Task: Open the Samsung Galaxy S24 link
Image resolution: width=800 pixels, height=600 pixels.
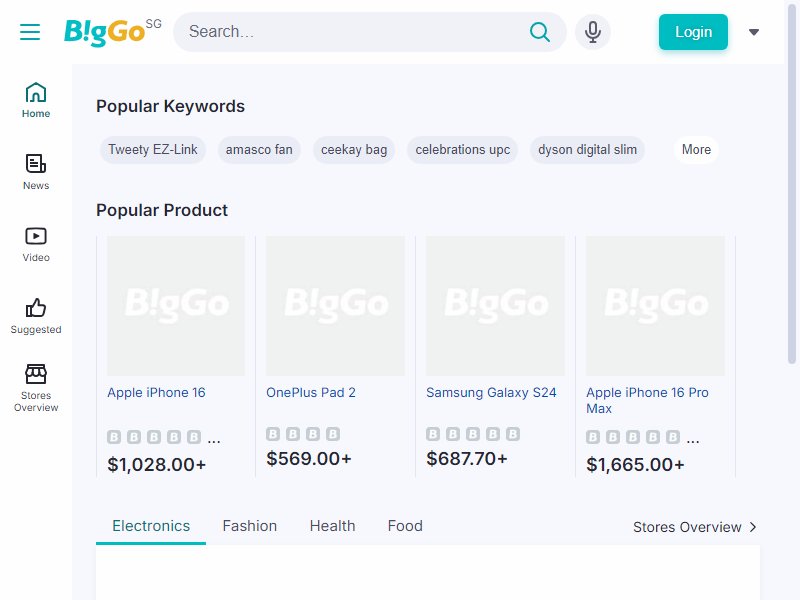Action: pos(491,392)
